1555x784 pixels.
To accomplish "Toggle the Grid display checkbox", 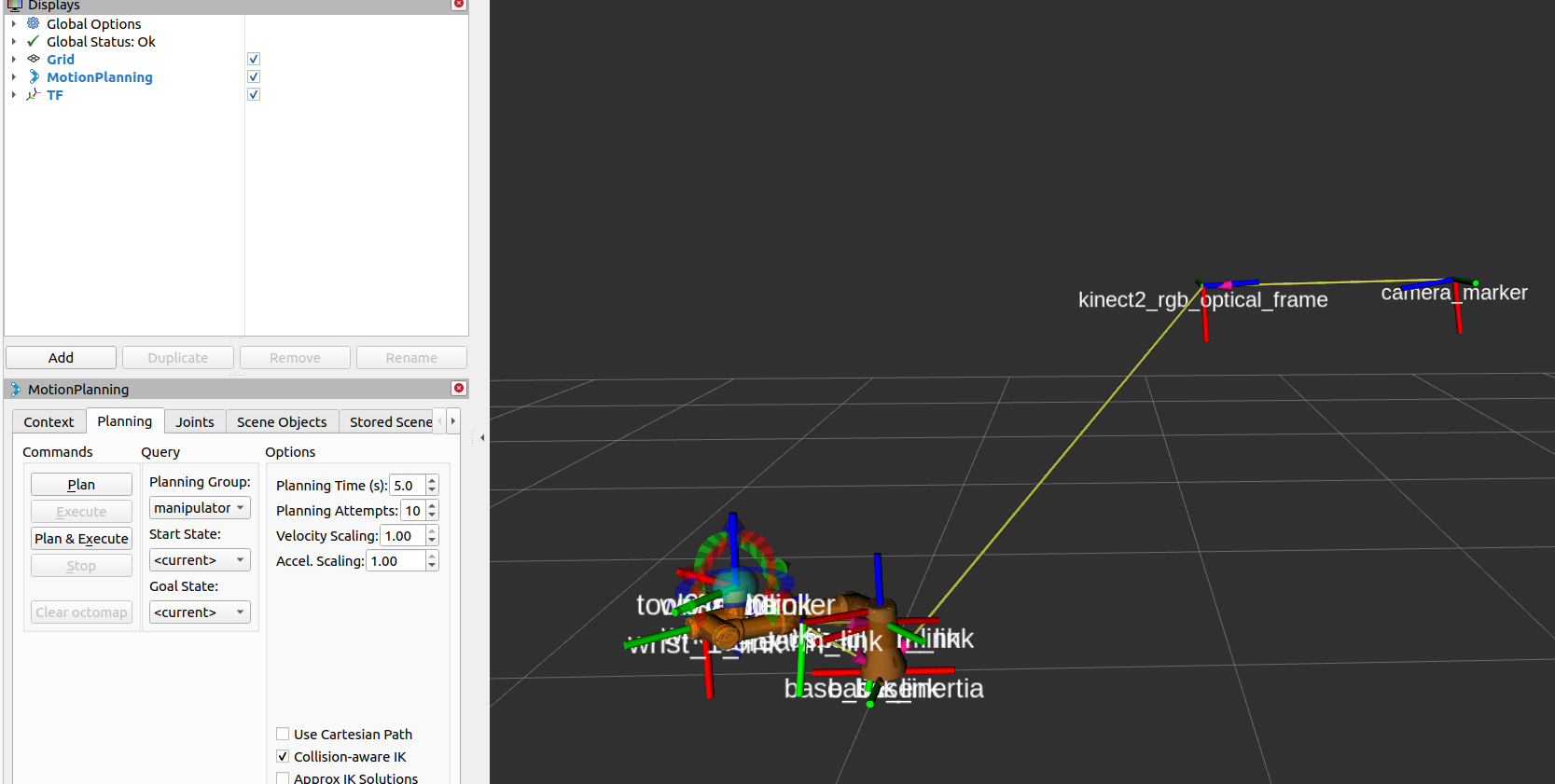I will (x=253, y=59).
